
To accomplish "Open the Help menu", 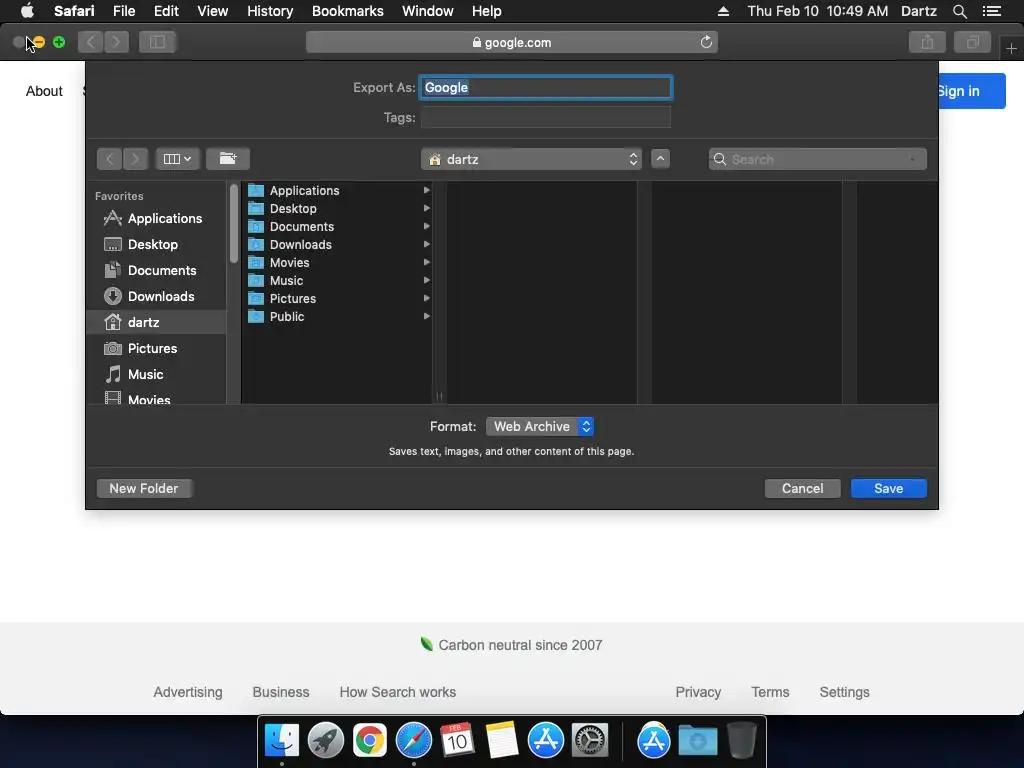I will pos(487,11).
